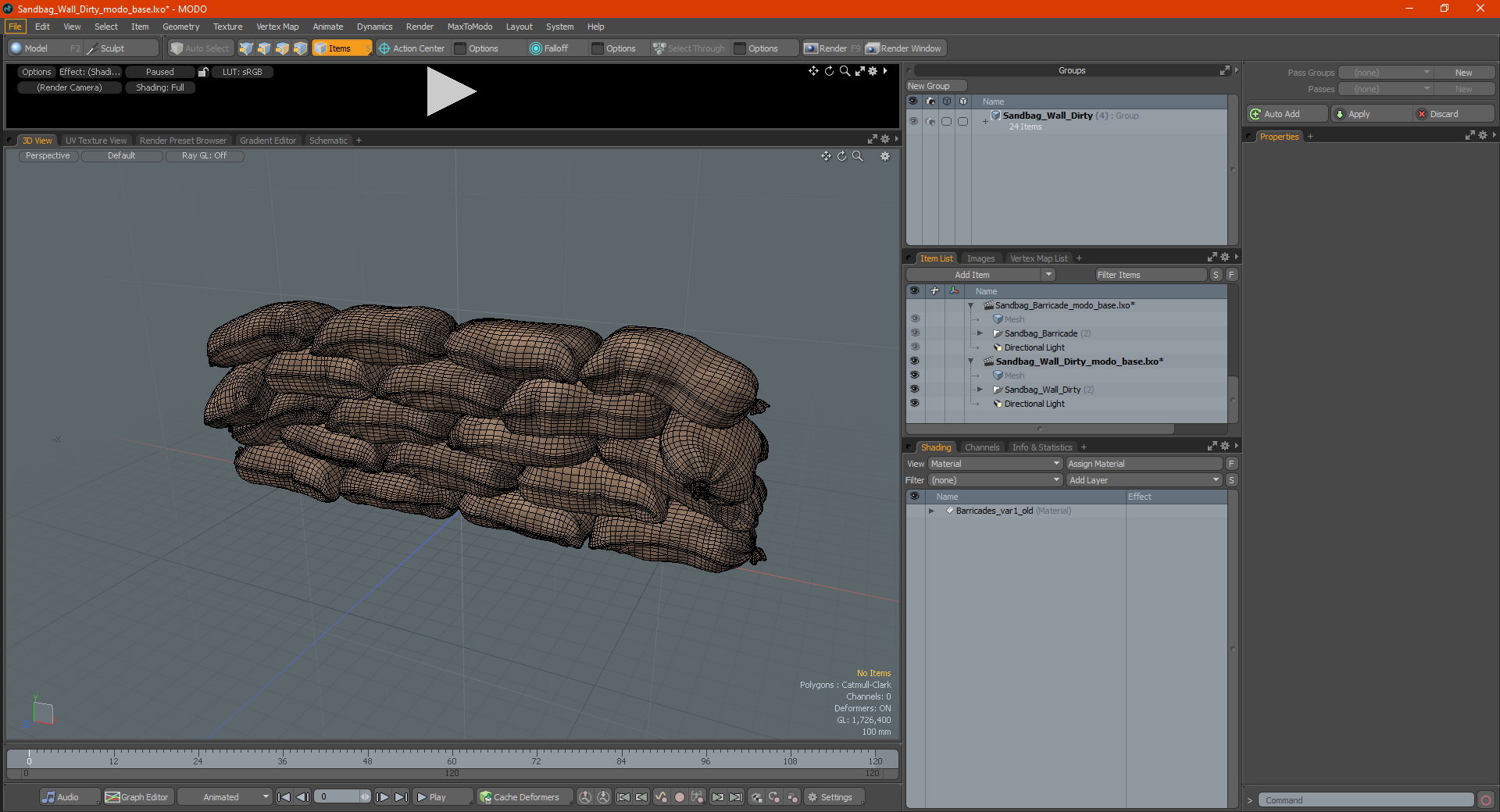Toggle visibility of Sandbag_Wall_Dirty_modo_base.lxo scene
1500x812 pixels.
[915, 361]
